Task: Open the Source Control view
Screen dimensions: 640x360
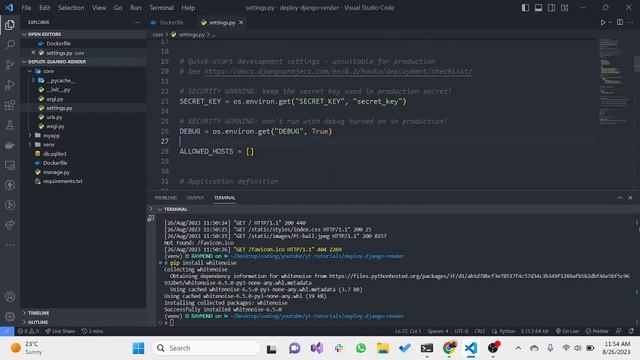Action: 10,65
